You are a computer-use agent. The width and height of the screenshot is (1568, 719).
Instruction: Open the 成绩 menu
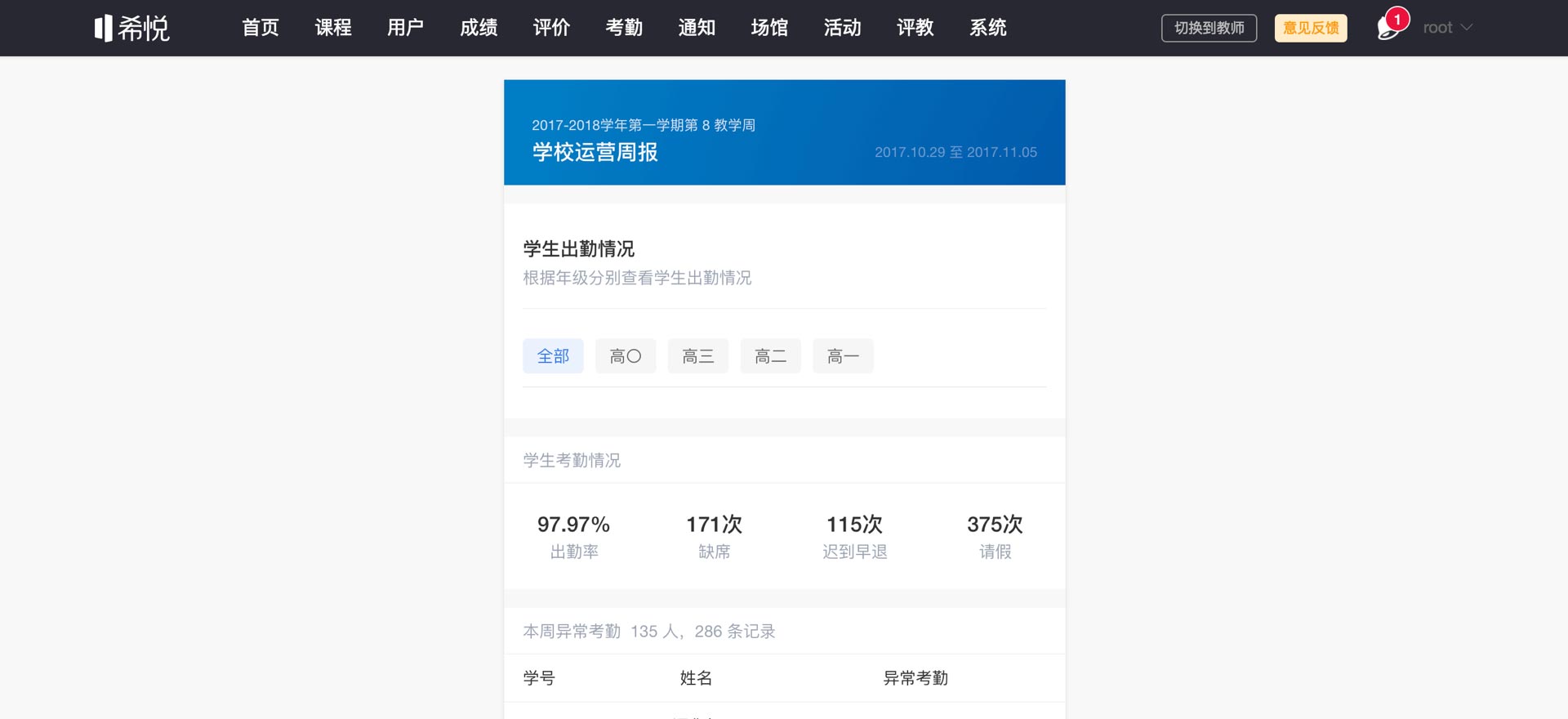pyautogui.click(x=479, y=28)
